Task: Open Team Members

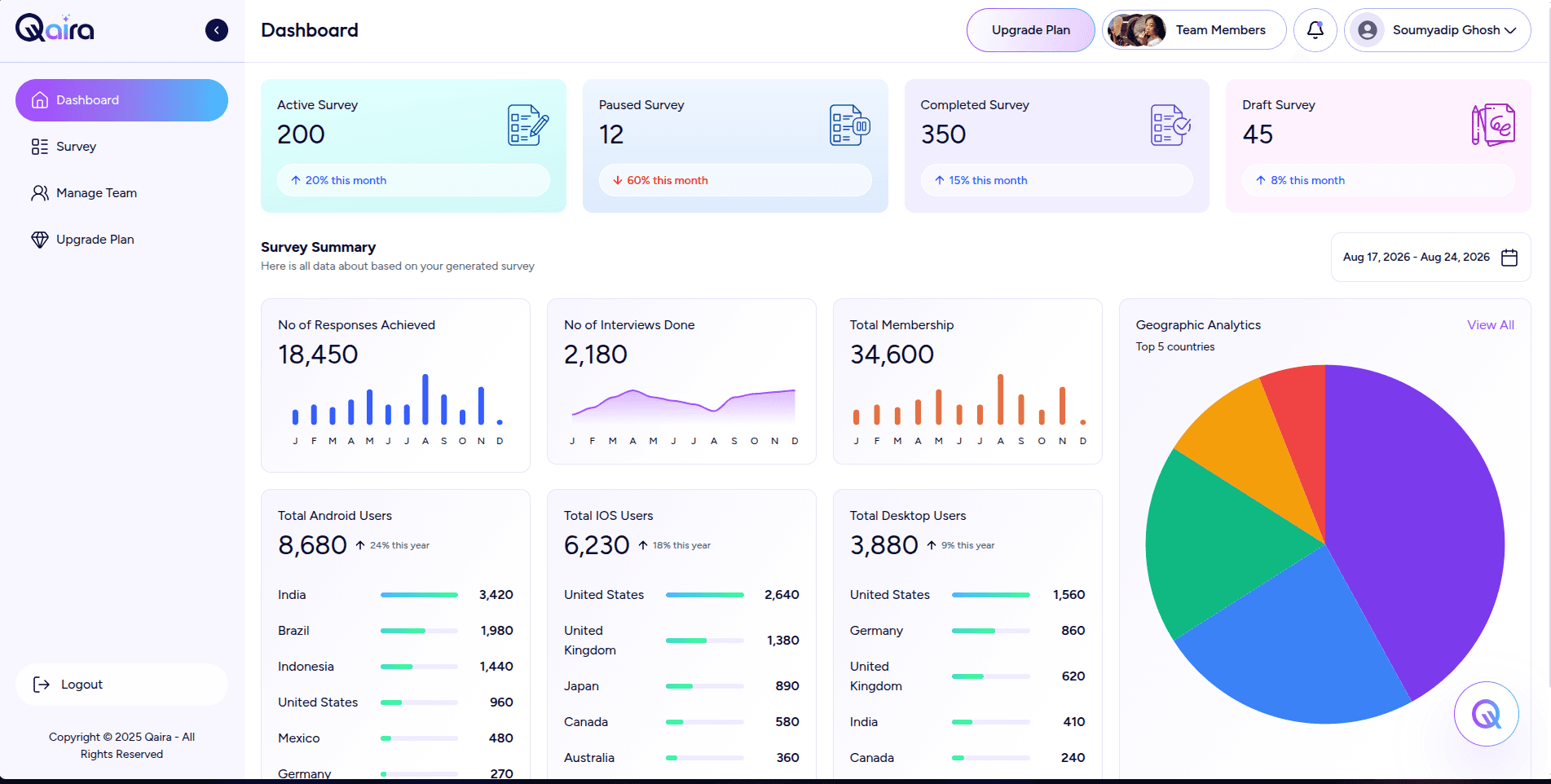Action: [x=1194, y=30]
